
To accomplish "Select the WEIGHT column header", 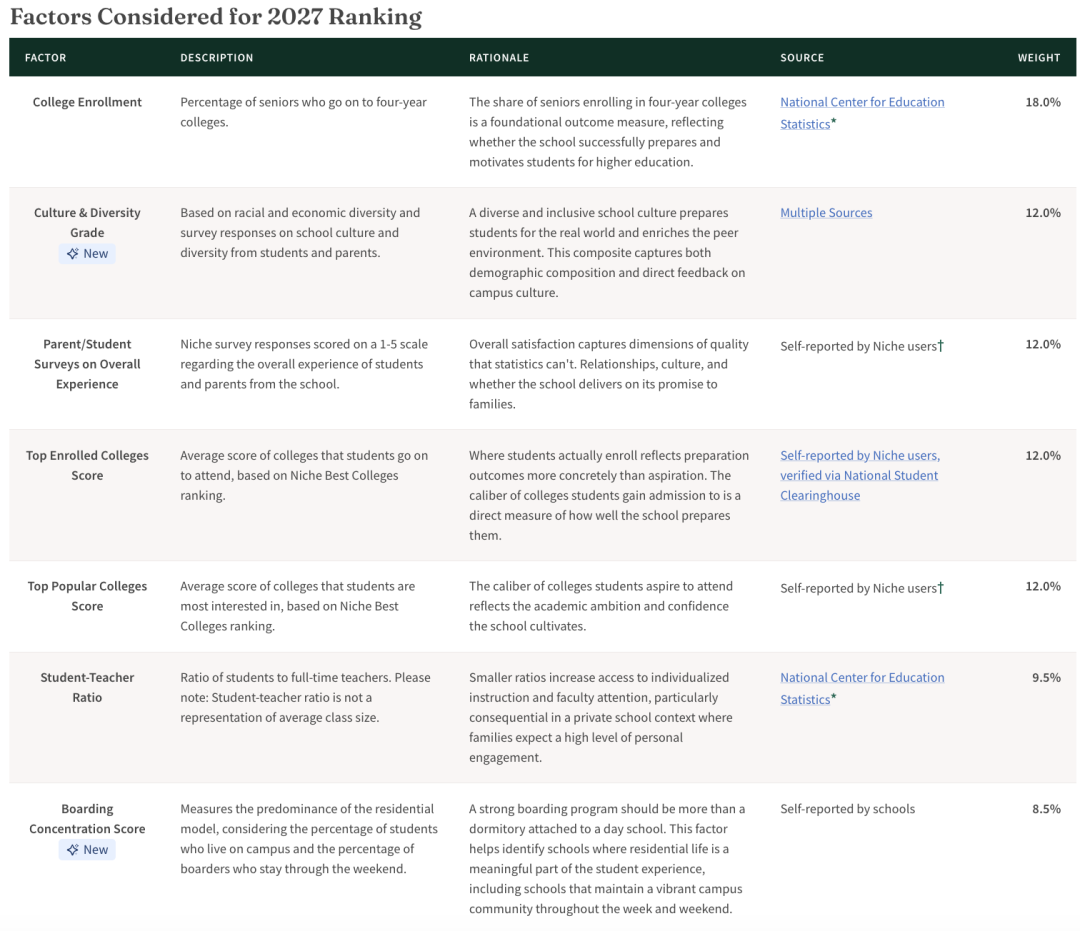I will point(1039,58).
